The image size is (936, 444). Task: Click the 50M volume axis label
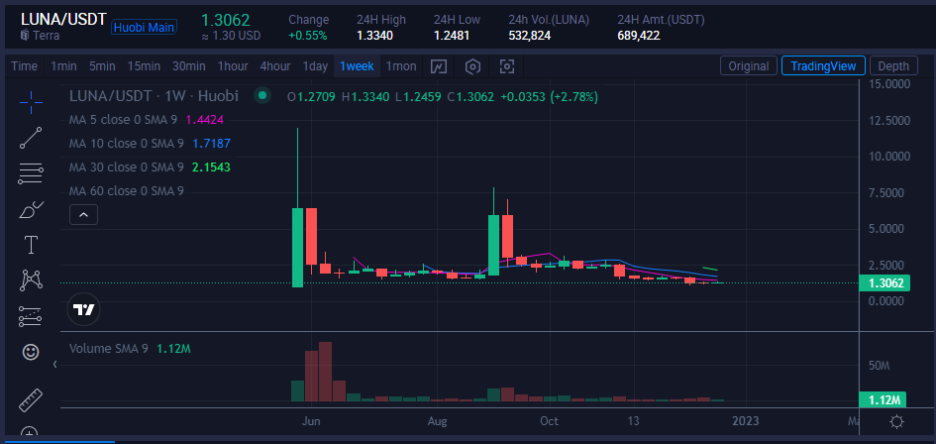pyautogui.click(x=879, y=365)
